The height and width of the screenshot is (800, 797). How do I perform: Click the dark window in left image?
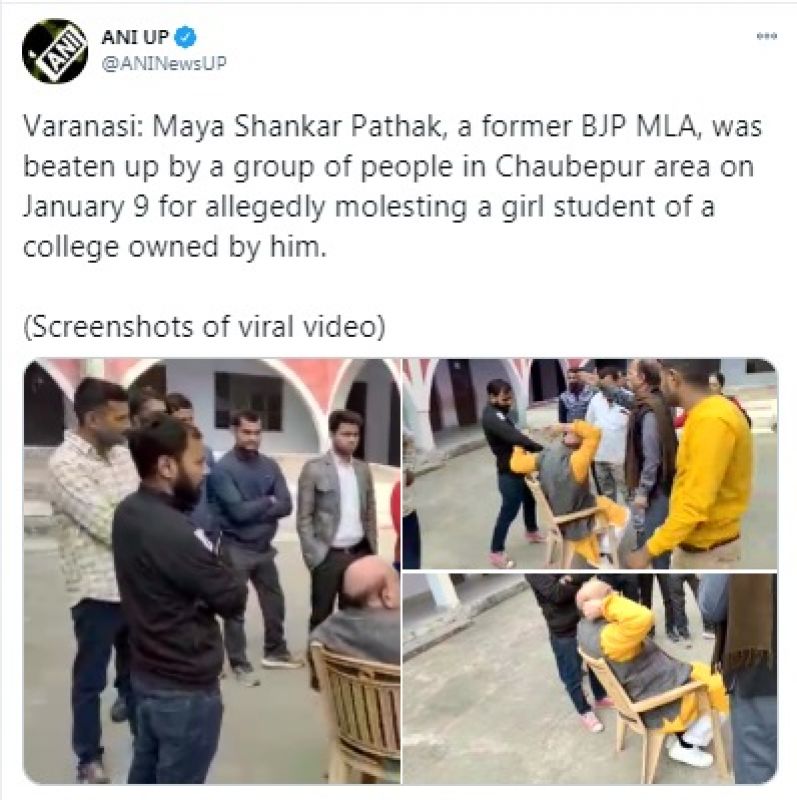click(x=248, y=401)
